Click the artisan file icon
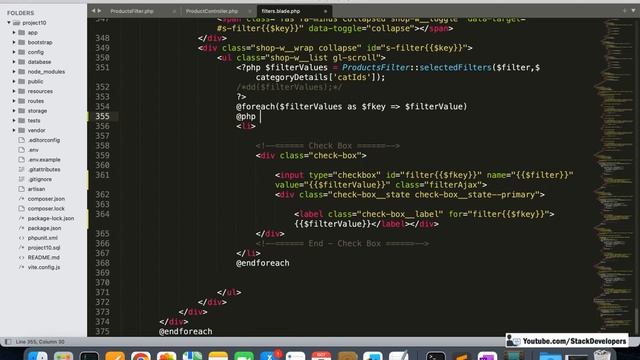 (x=22, y=189)
